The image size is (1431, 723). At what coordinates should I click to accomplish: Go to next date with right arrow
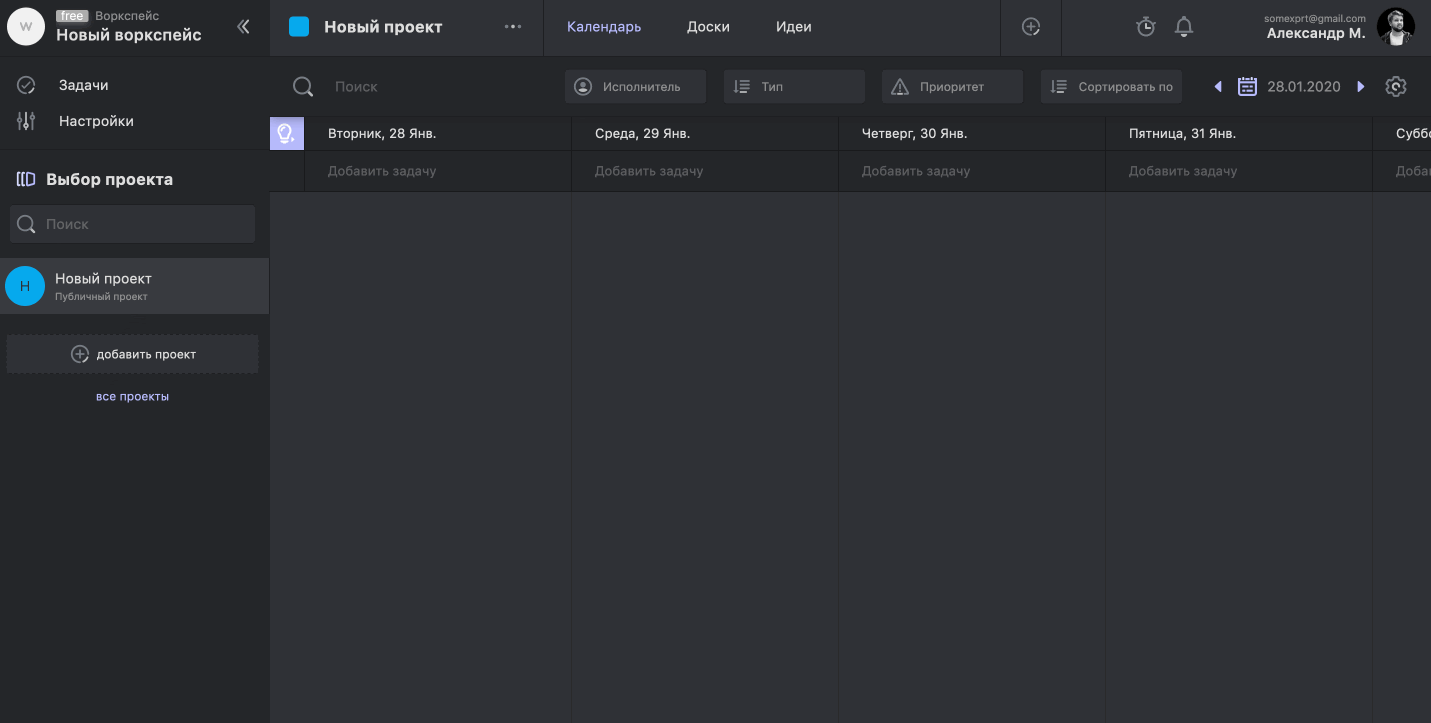[1361, 87]
